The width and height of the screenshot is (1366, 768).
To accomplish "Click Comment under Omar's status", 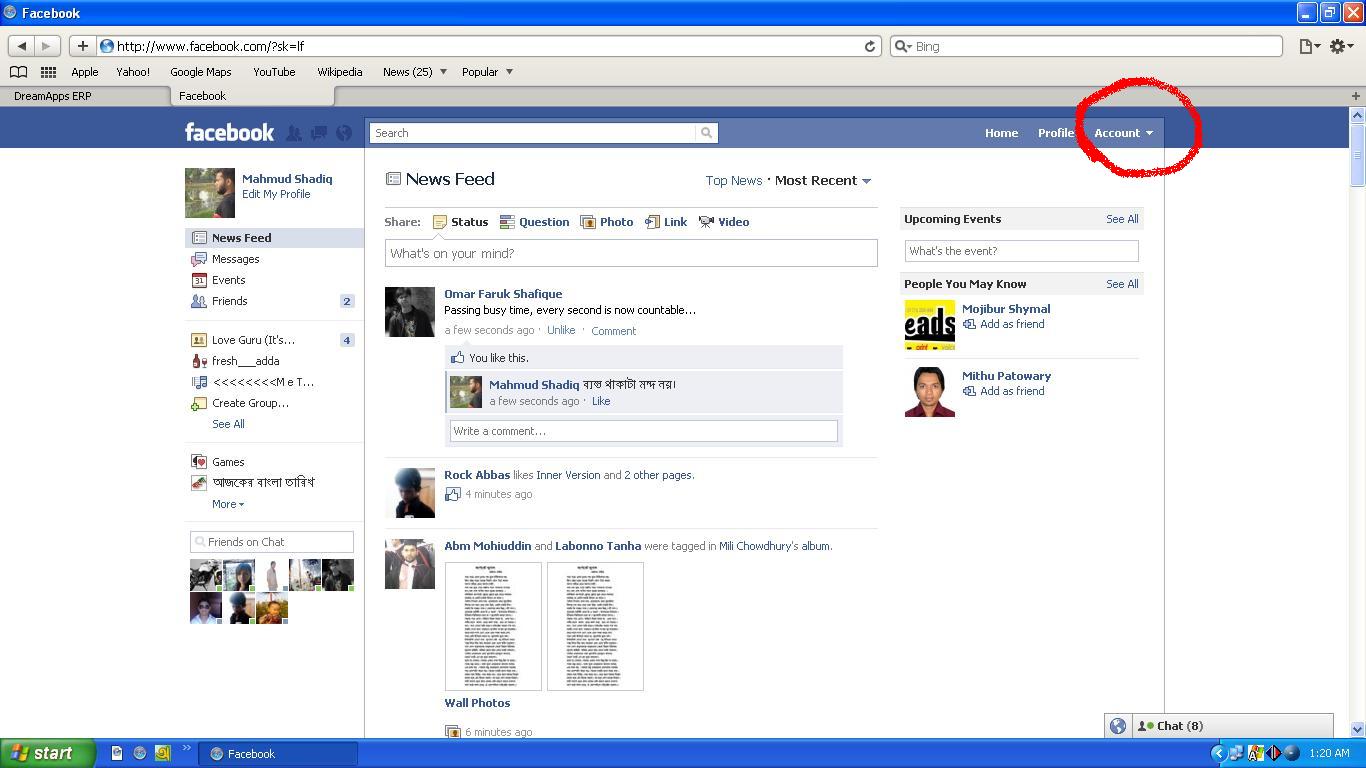I will tap(613, 331).
